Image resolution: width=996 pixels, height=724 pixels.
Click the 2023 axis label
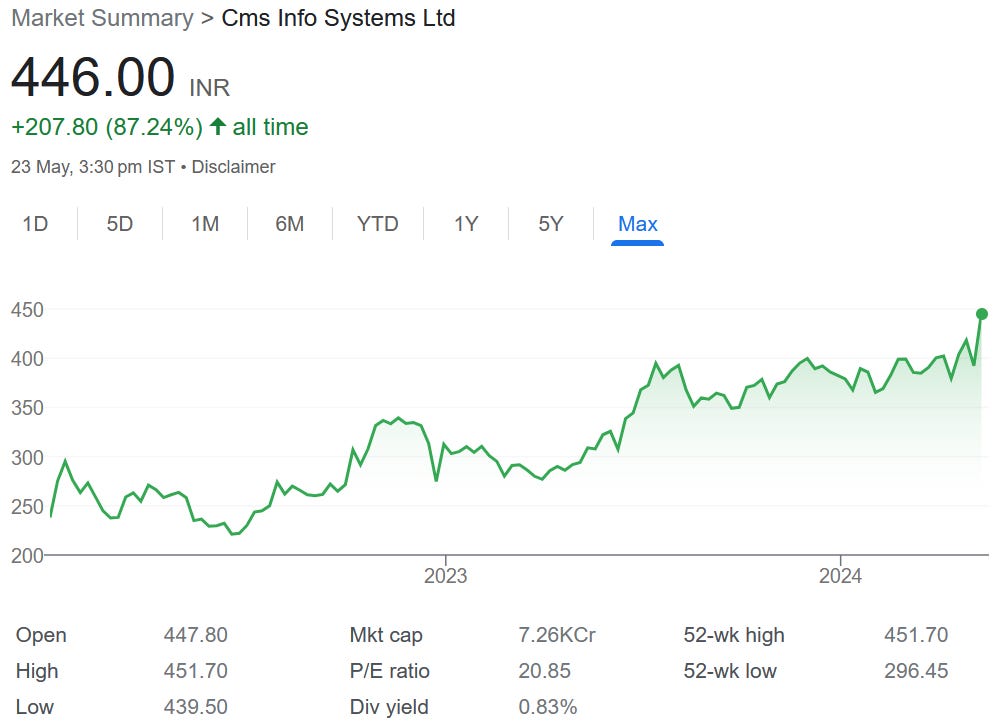[445, 576]
